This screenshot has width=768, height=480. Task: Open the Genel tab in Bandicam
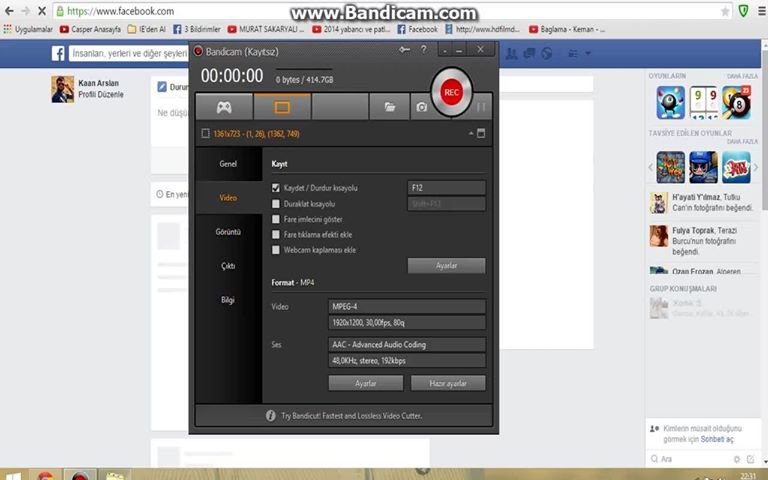[228, 164]
